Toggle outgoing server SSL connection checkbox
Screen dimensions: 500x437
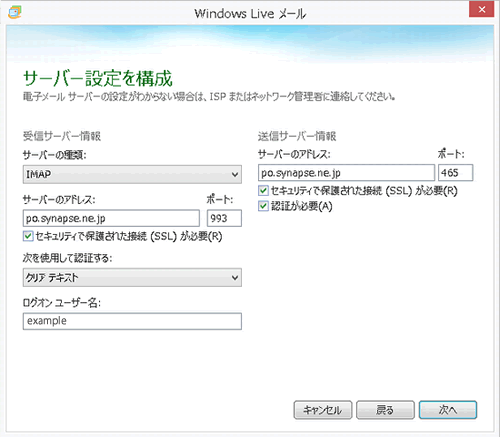263,191
